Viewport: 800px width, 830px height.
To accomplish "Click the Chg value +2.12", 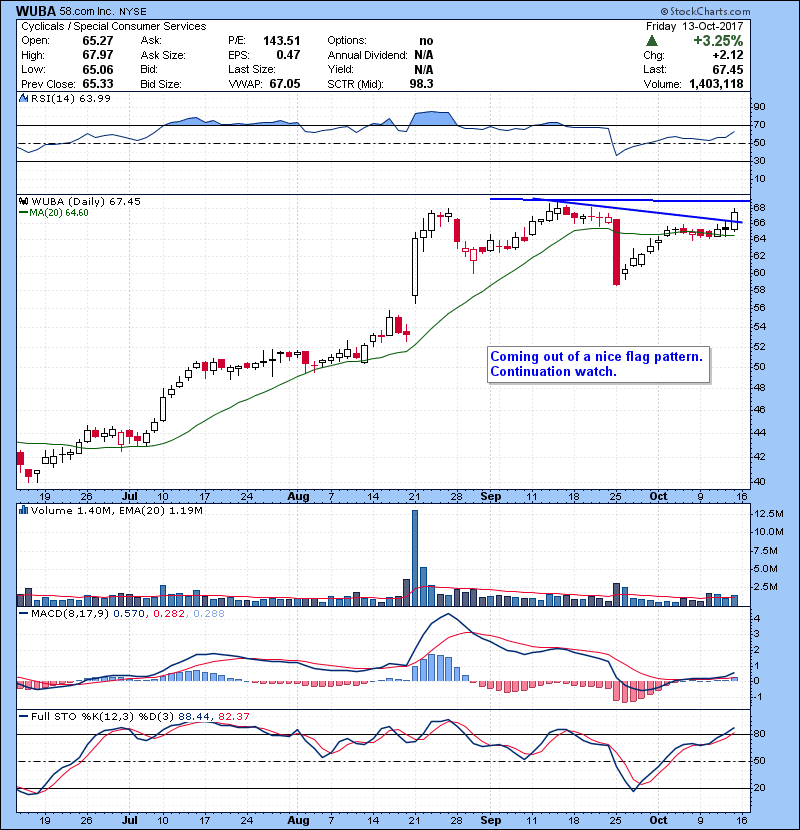I will [x=728, y=55].
